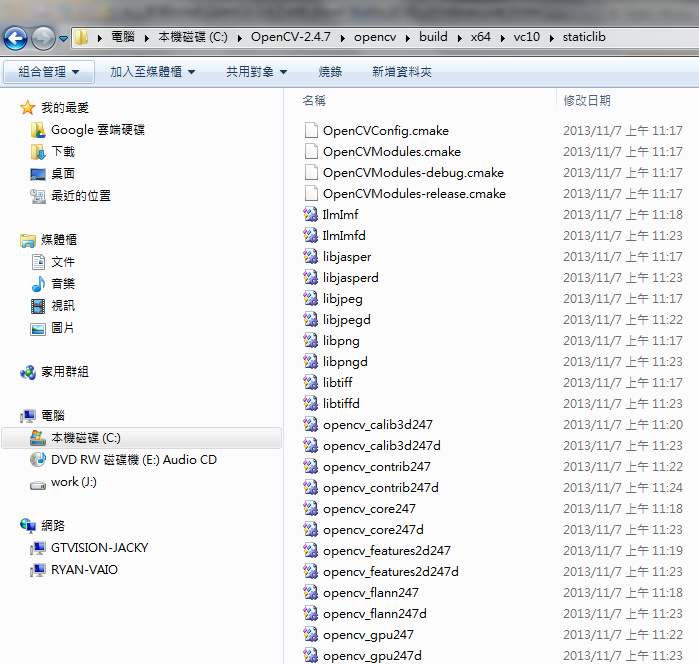Expand the arrow after 電腦 in the address bar
Viewport: 699px width, 664px height.
click(x=146, y=38)
